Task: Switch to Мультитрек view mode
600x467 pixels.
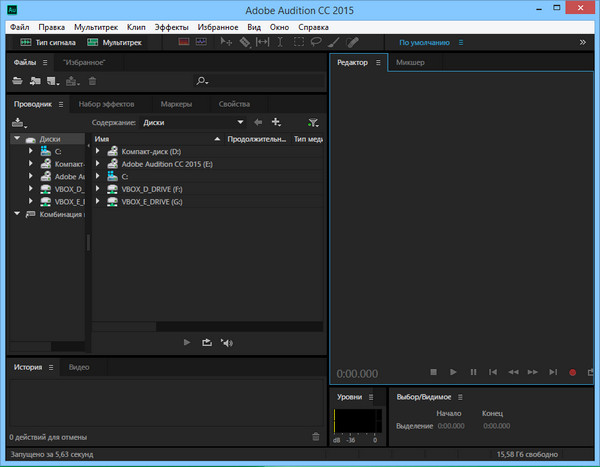Action: [x=114, y=43]
